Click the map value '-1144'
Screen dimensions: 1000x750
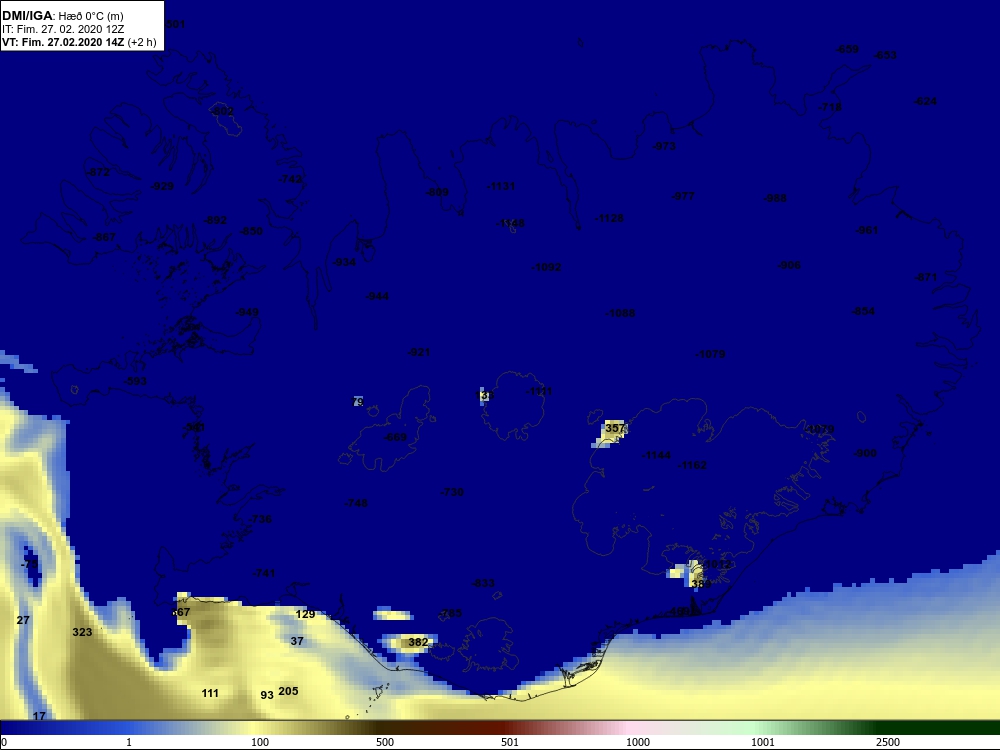click(x=657, y=455)
